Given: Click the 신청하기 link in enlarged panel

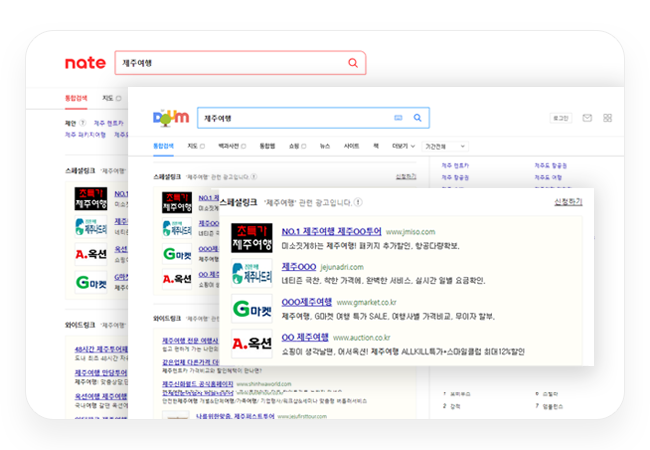Looking at the screenshot, I should point(568,202).
